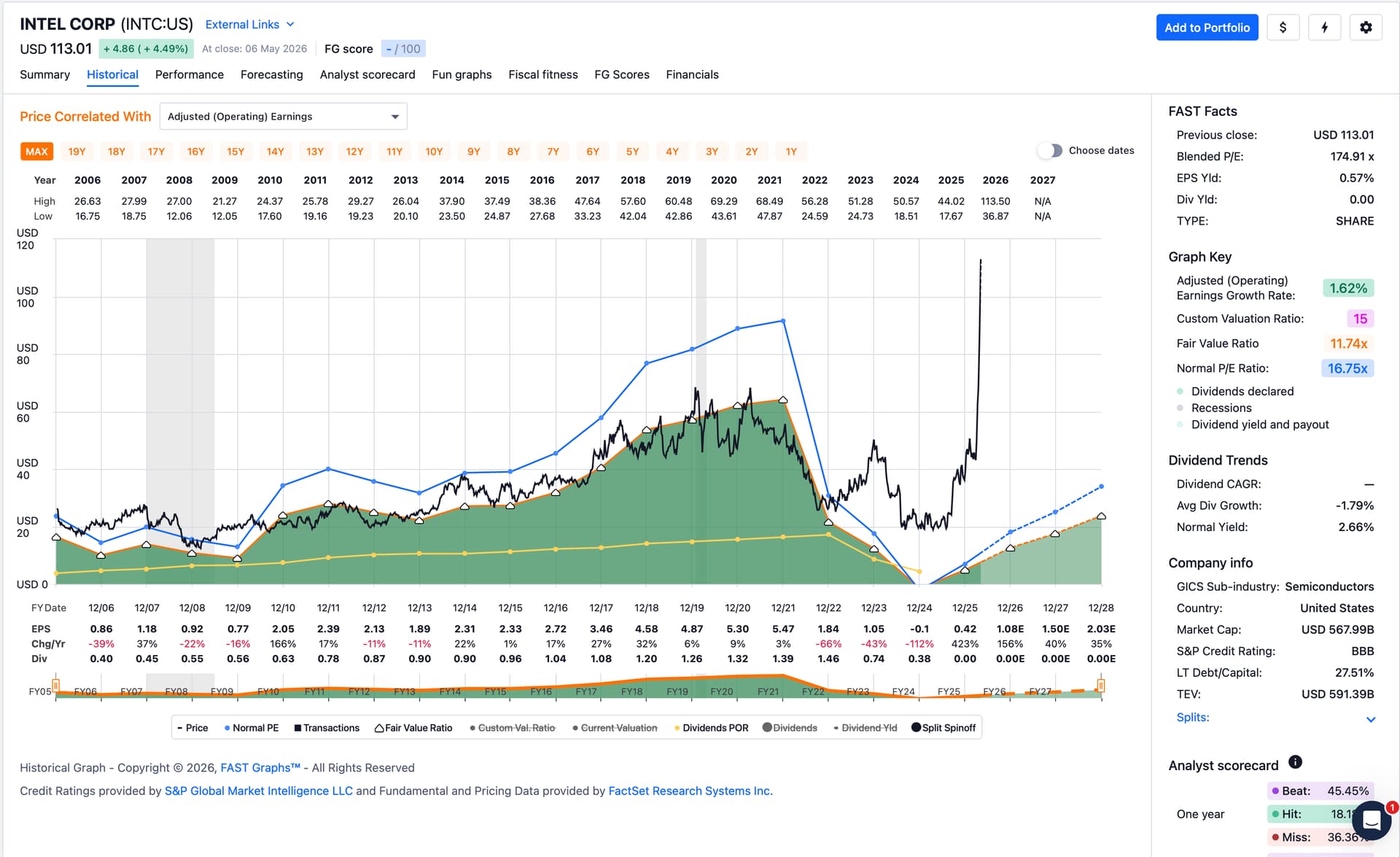Open FactSet Research Systems Inc. link
Viewport: 1400px width, 857px height.
691,791
